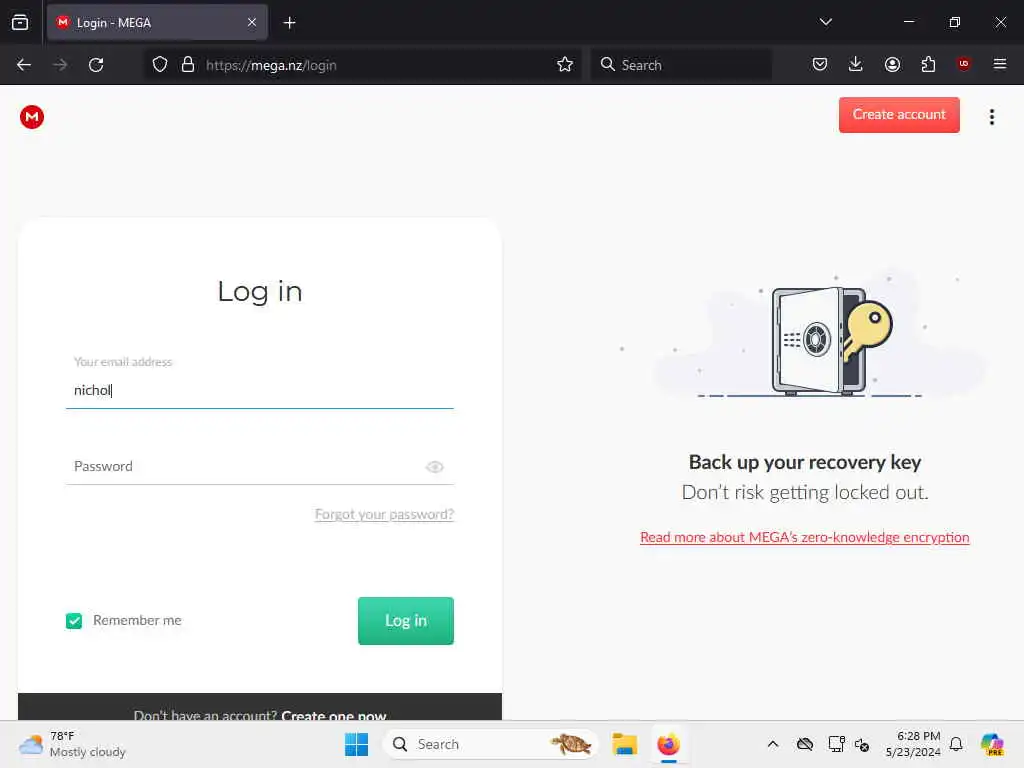The image size is (1024, 768).
Task: Open the Windows Start menu
Action: [356, 744]
